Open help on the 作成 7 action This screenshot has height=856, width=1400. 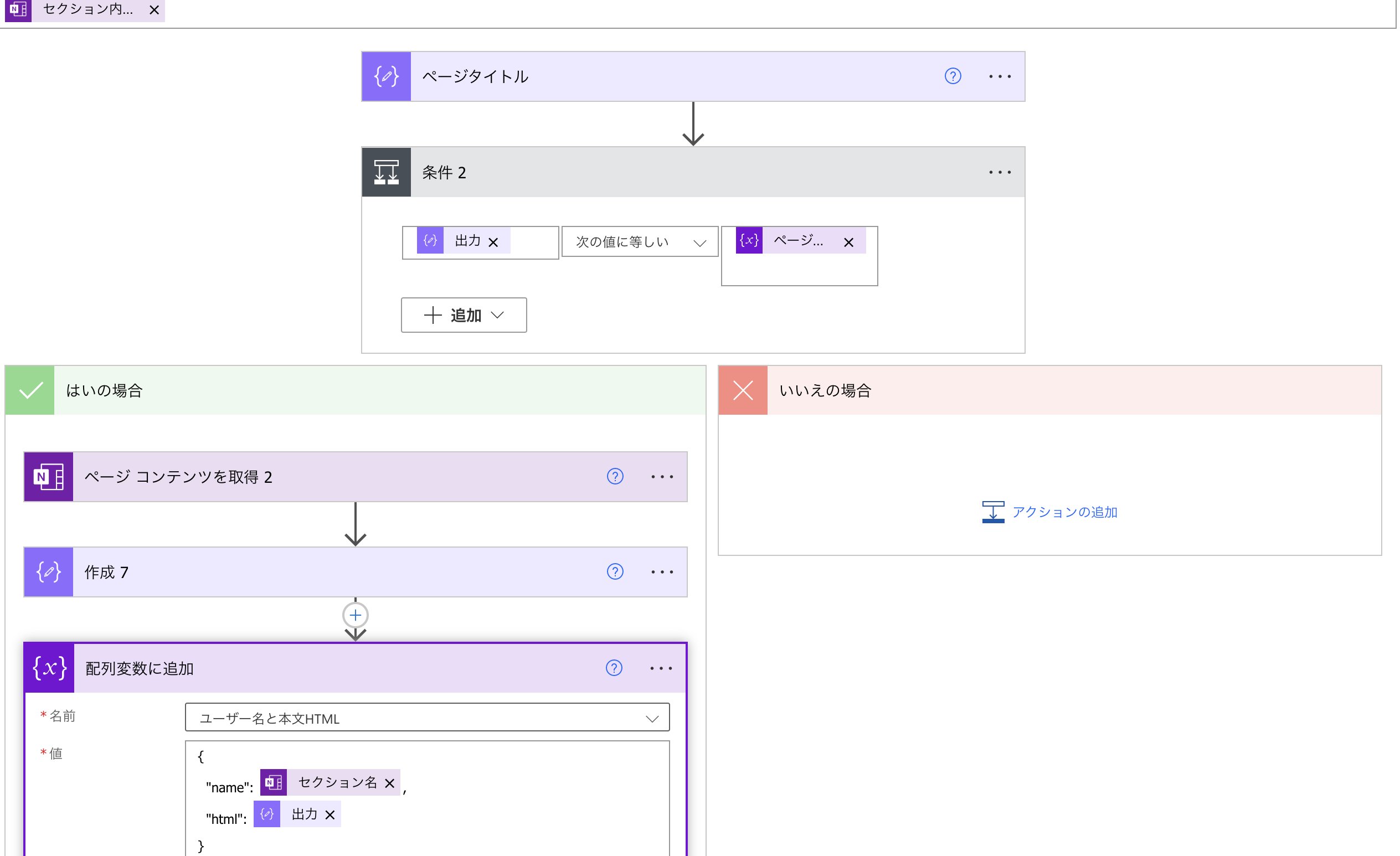[615, 572]
